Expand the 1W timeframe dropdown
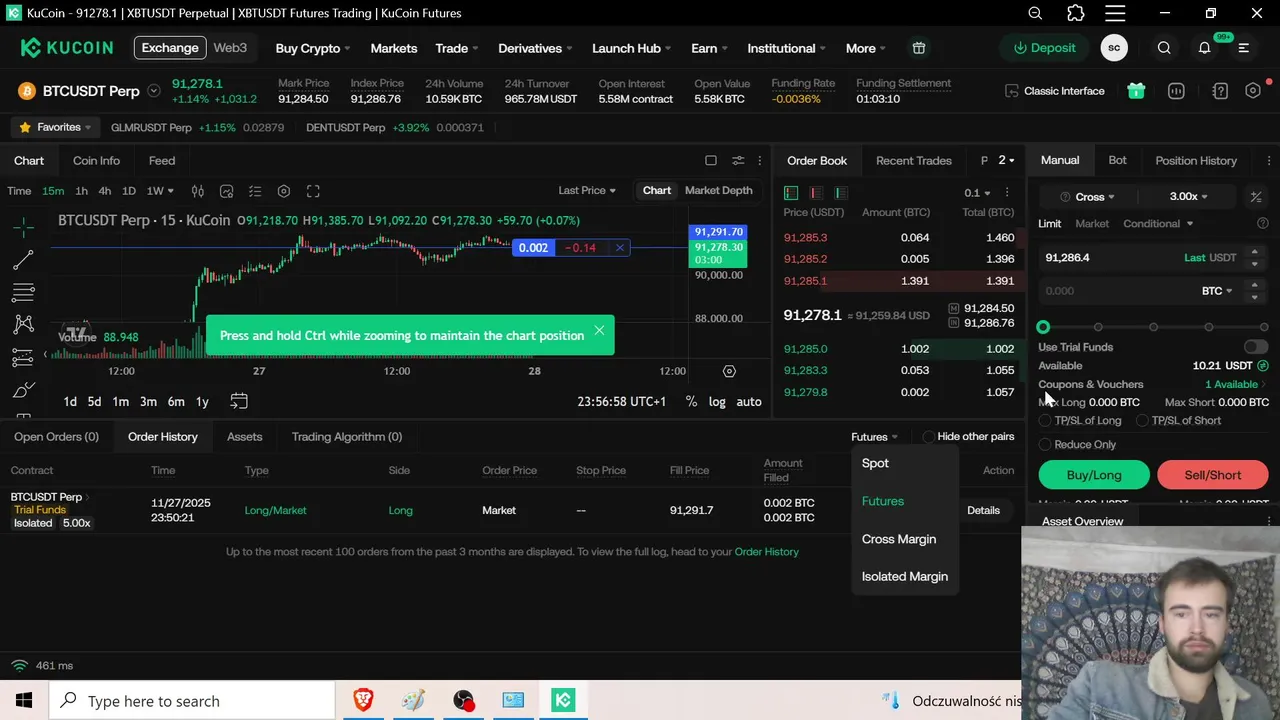The height and width of the screenshot is (720, 1280). [160, 191]
